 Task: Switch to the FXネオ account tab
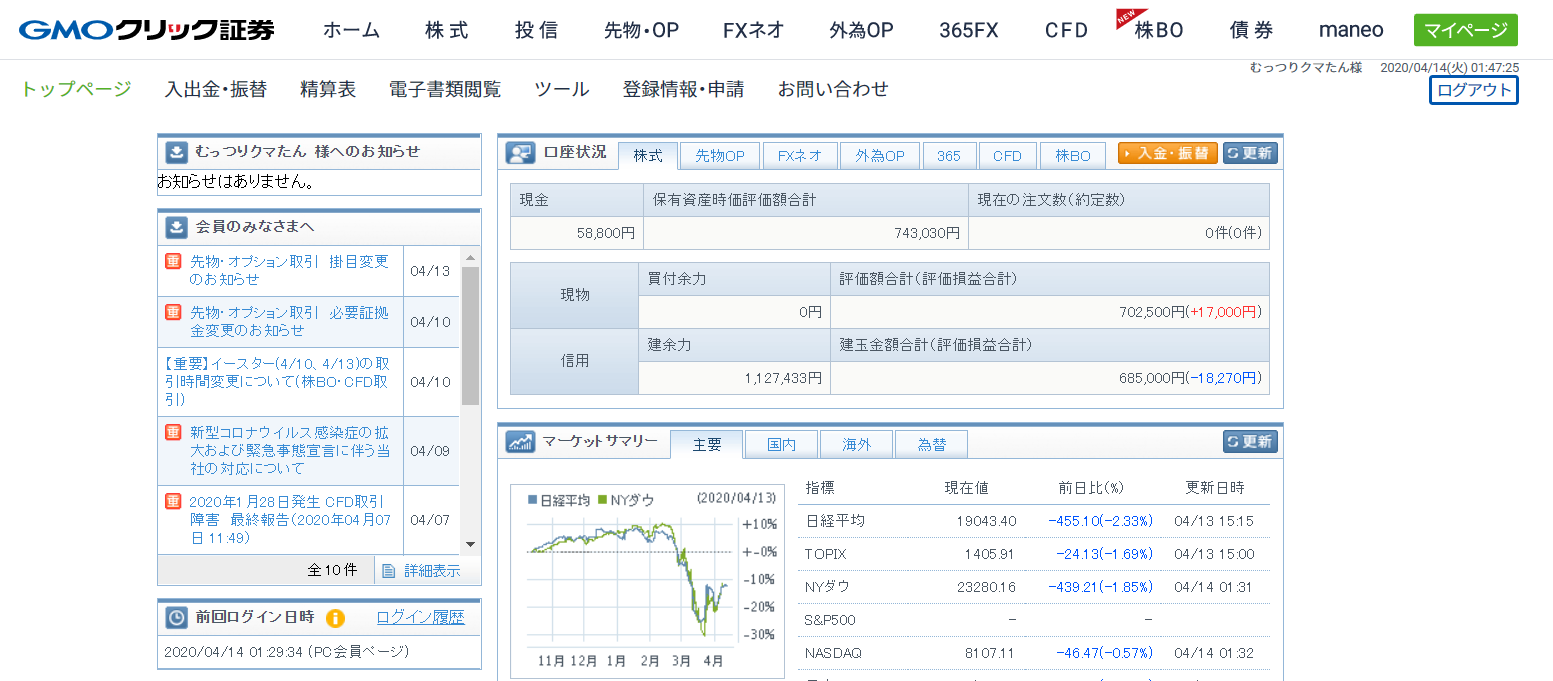coord(799,156)
